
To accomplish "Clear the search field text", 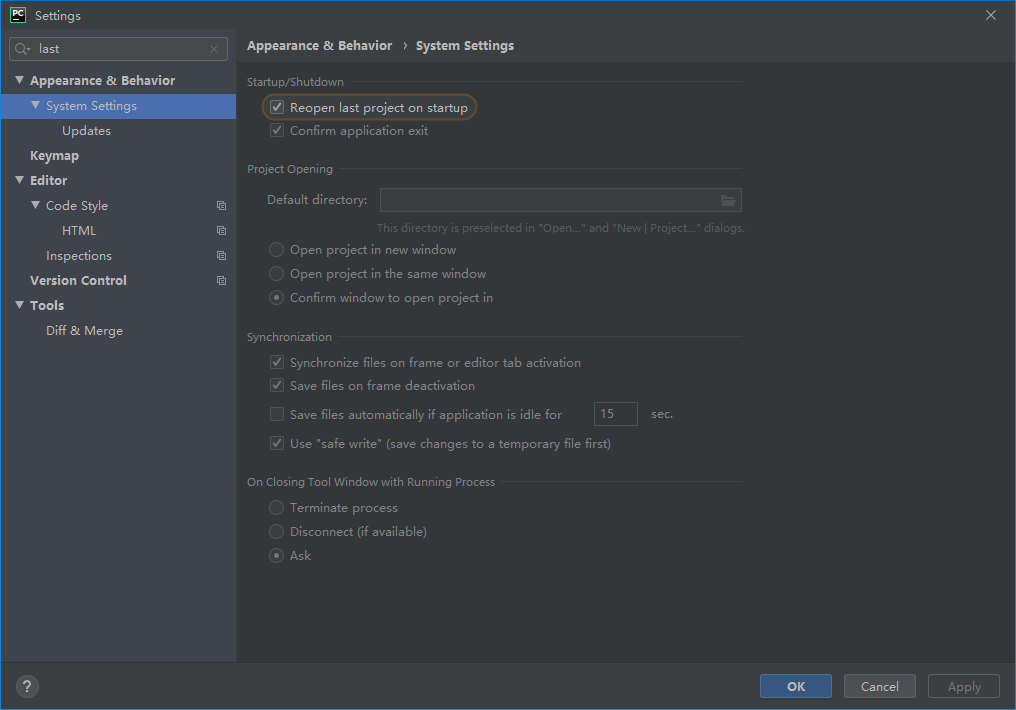I will [x=214, y=49].
